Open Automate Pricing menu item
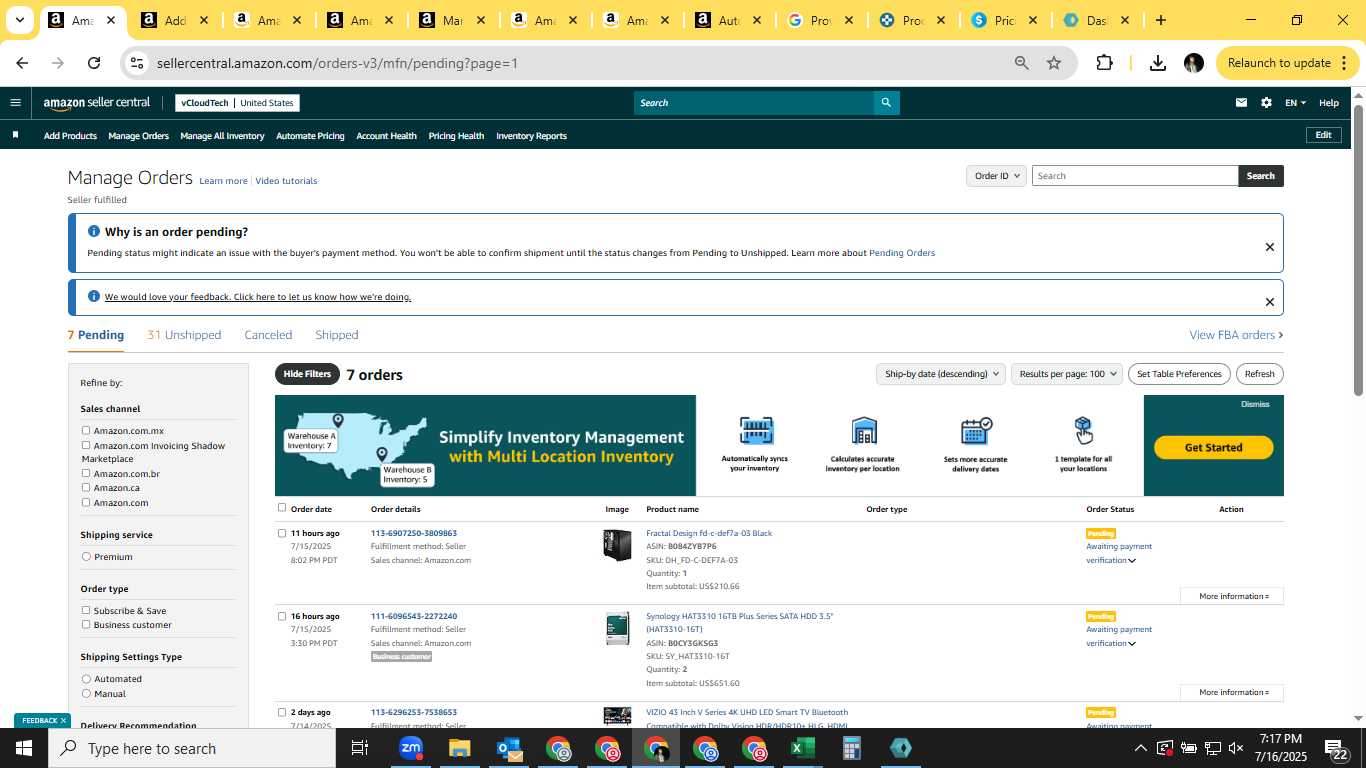Screen dimensions: 1366x768 [x=310, y=136]
